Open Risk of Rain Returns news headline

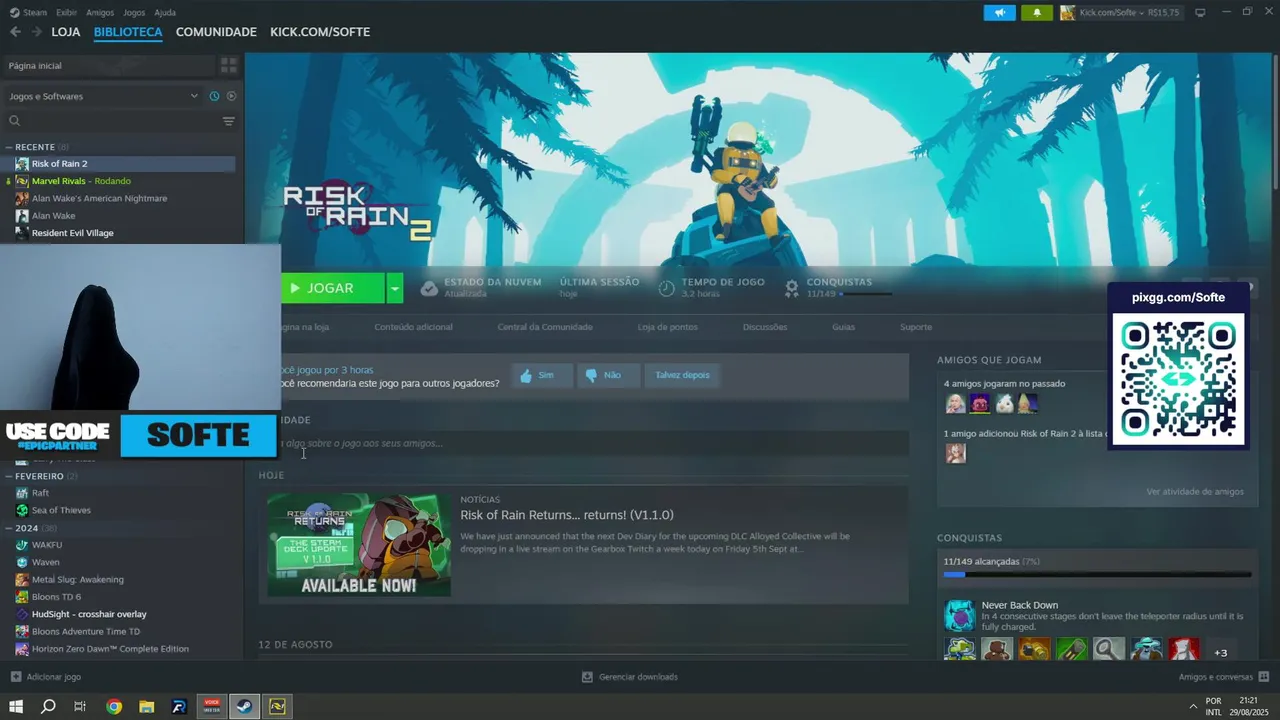tap(567, 515)
